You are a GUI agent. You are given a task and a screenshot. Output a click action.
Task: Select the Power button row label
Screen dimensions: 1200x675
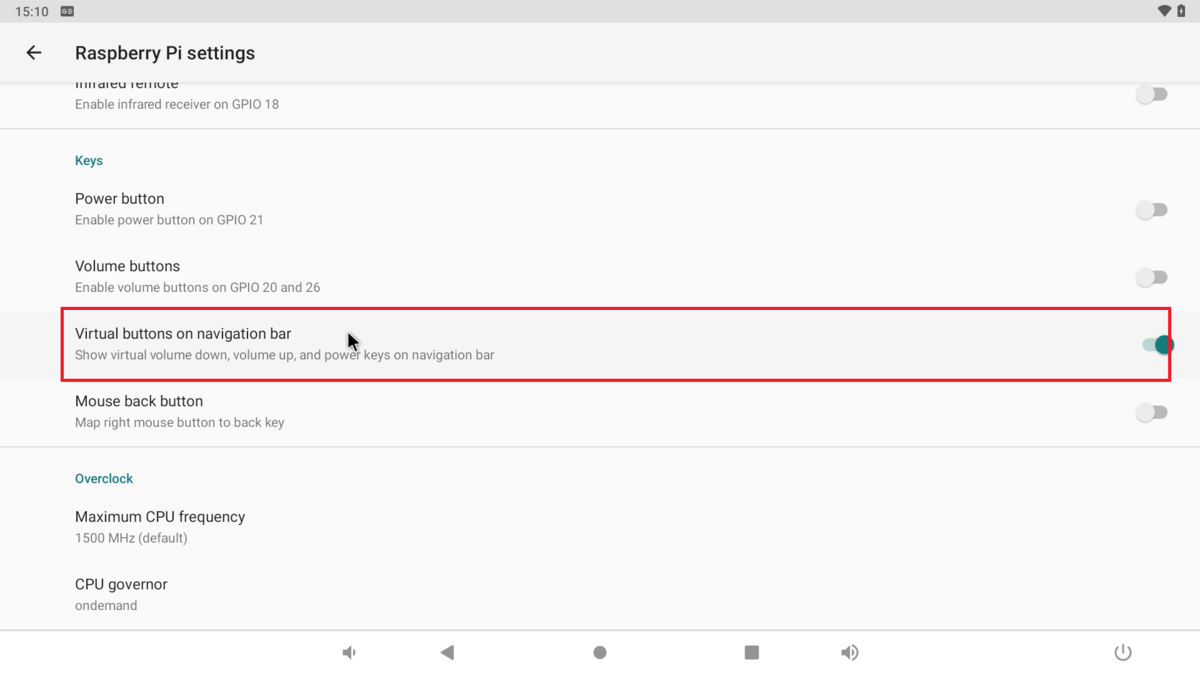120,199
